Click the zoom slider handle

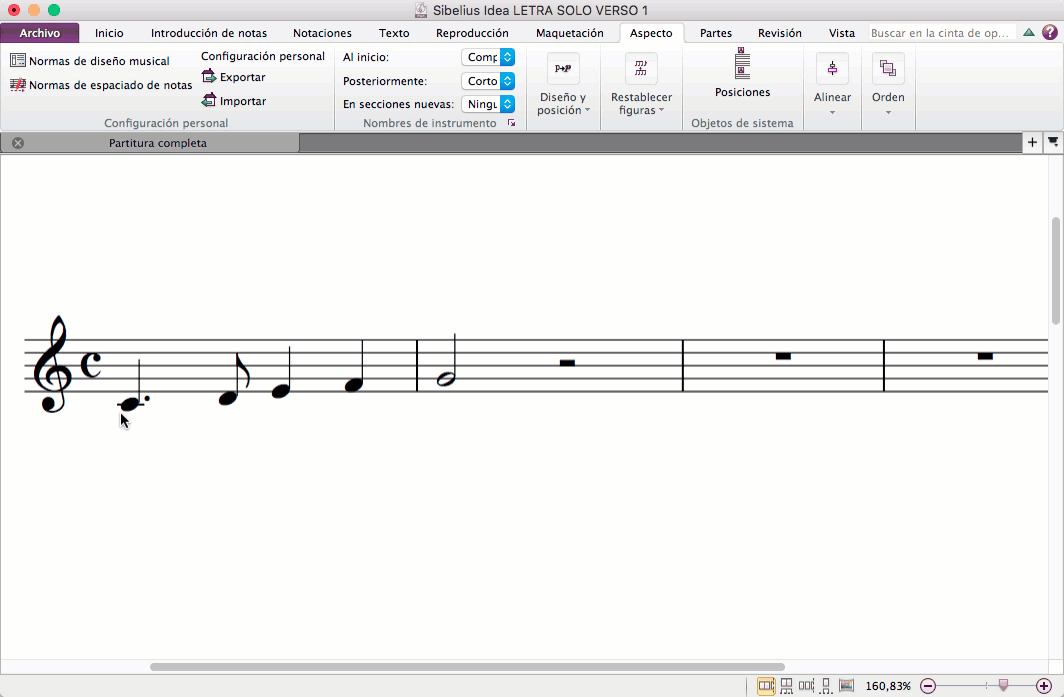1004,685
